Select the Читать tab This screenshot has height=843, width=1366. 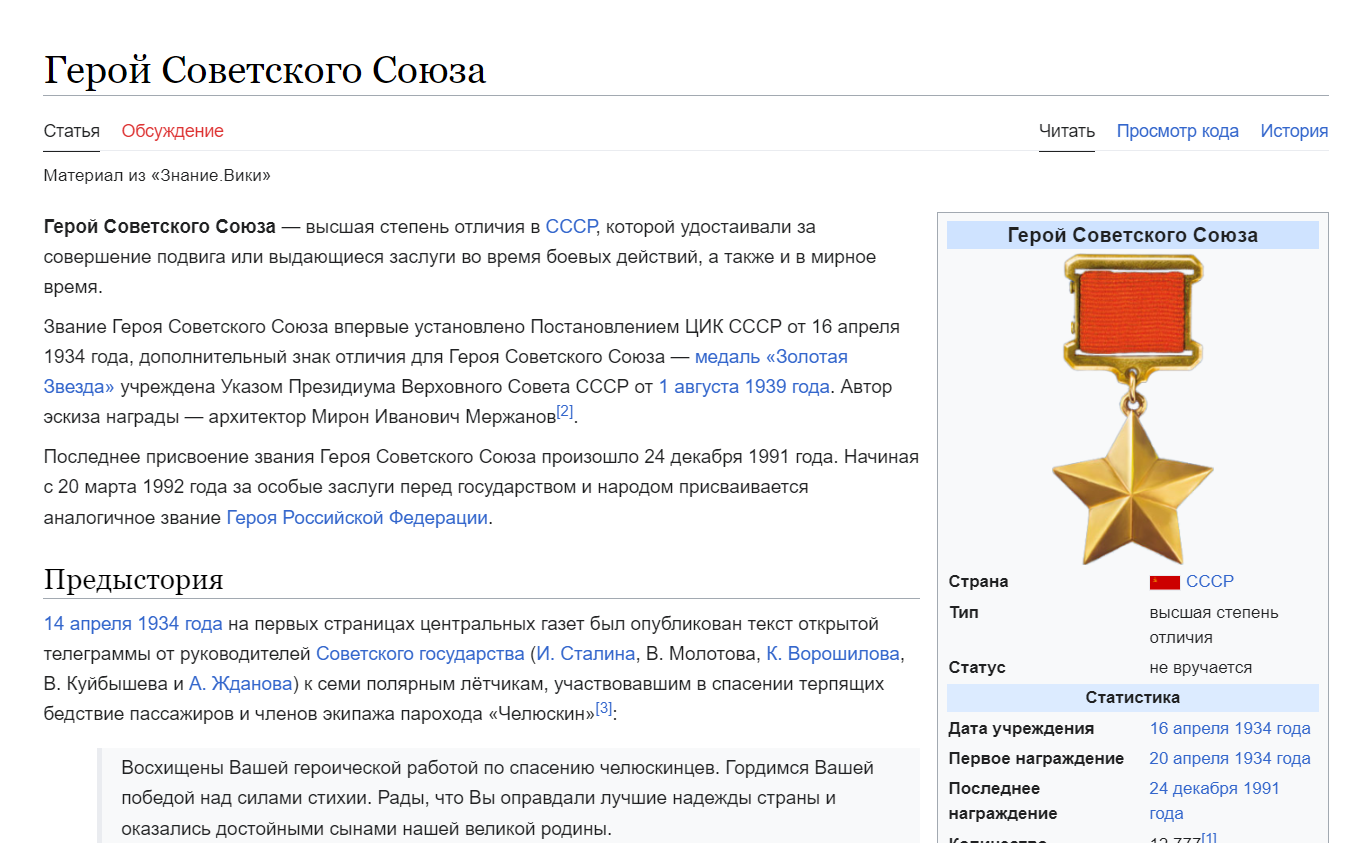pyautogui.click(x=1066, y=131)
